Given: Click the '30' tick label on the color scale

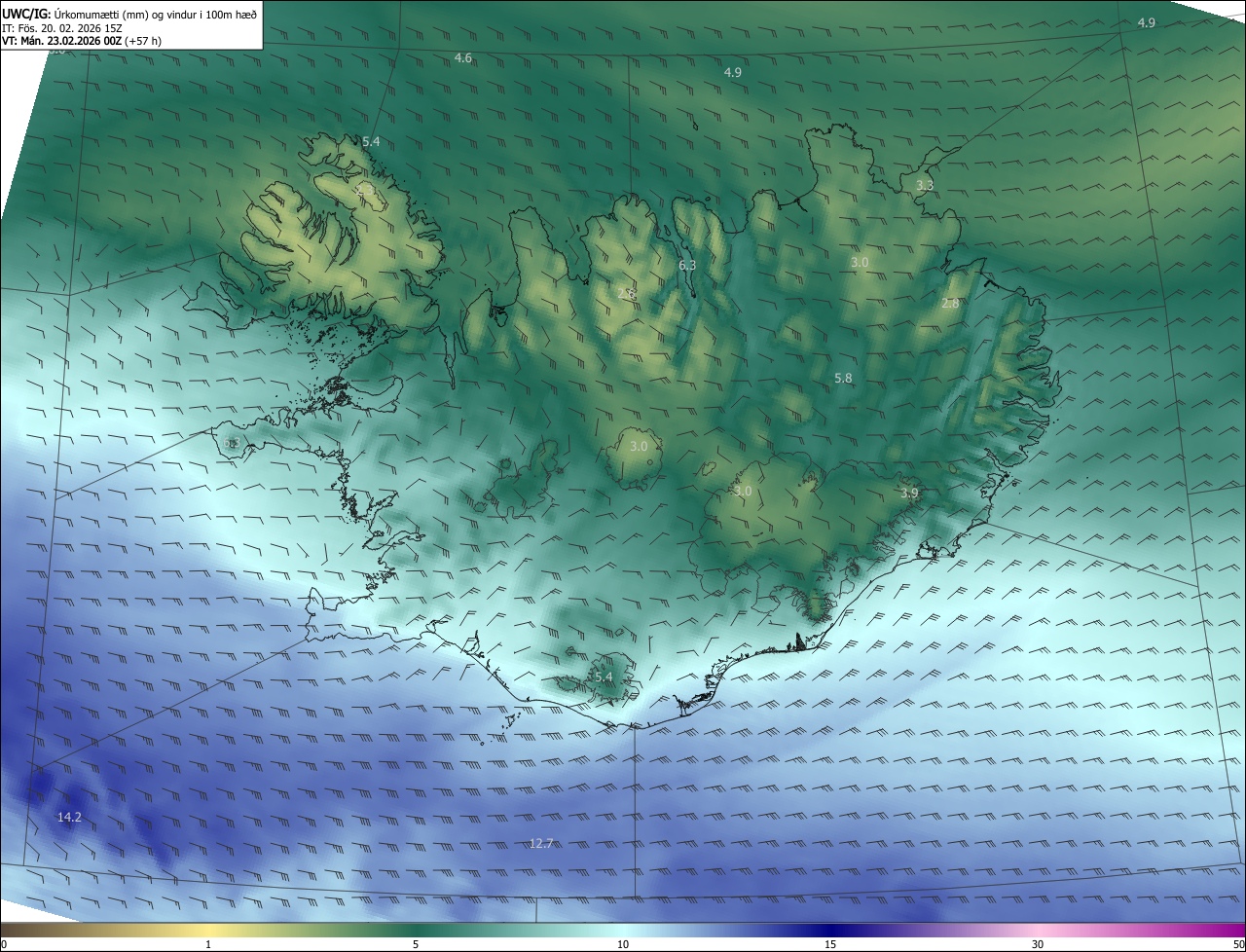Looking at the screenshot, I should point(1038,944).
